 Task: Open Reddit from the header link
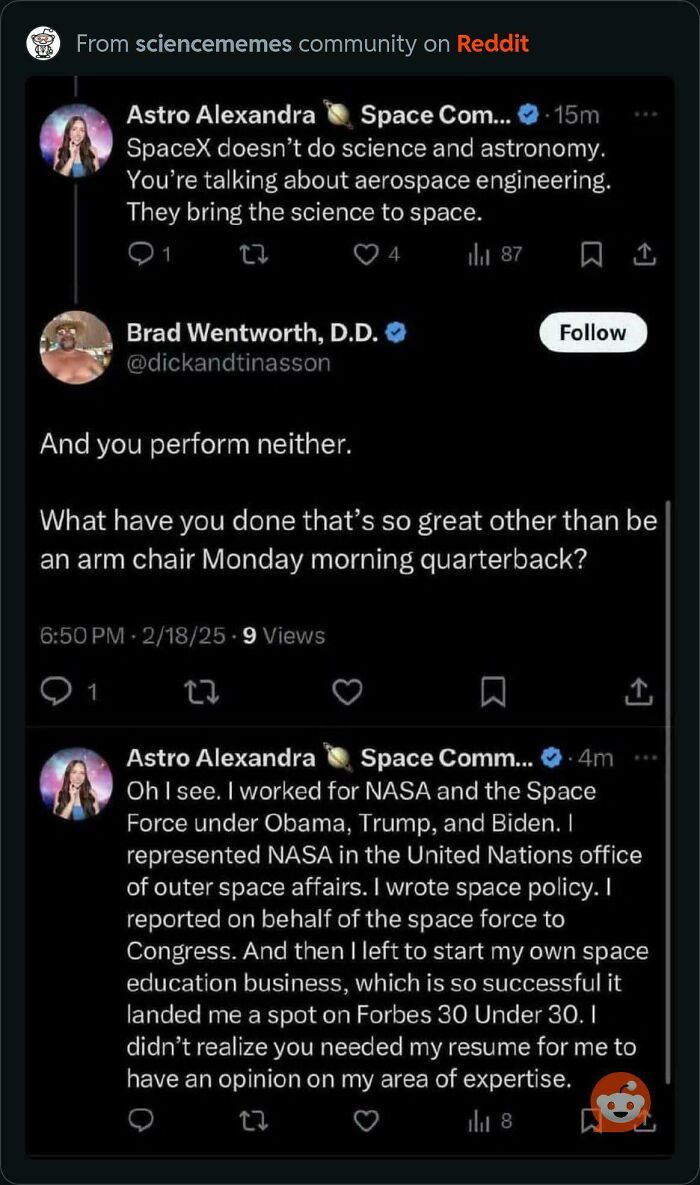tap(493, 44)
